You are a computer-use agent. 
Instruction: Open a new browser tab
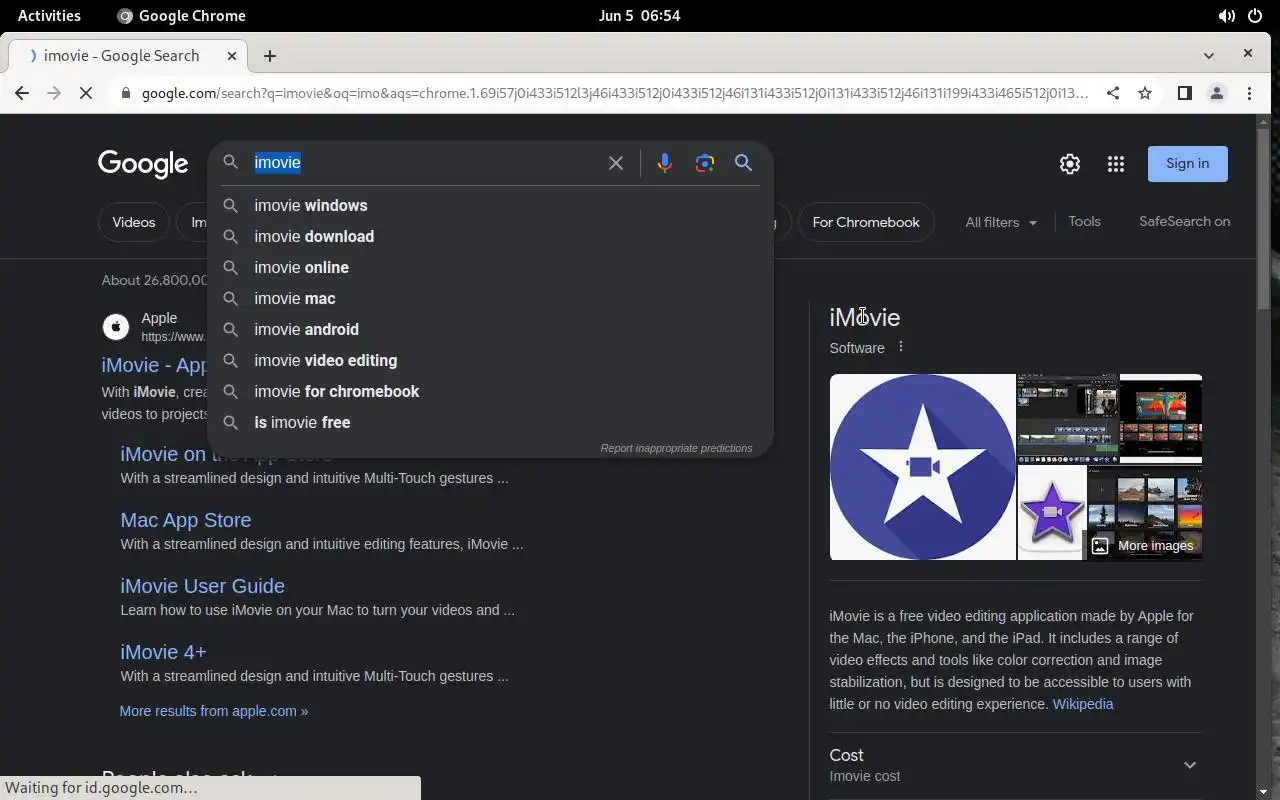(270, 56)
